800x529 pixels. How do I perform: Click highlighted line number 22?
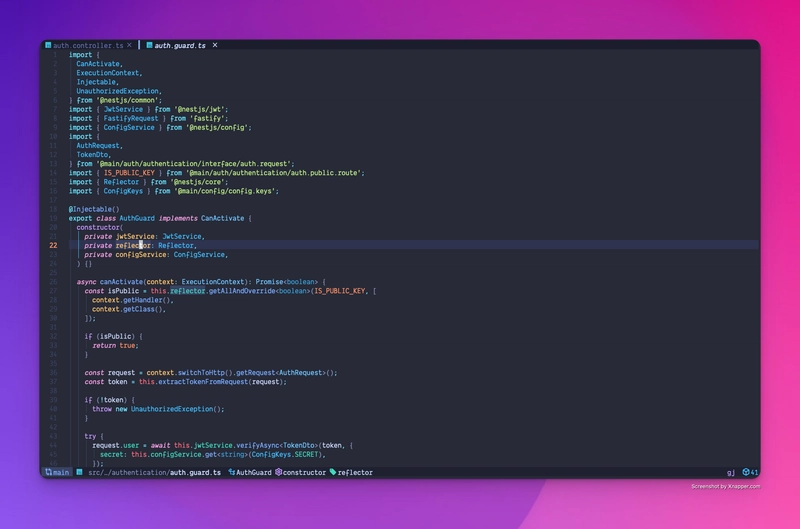point(53,245)
